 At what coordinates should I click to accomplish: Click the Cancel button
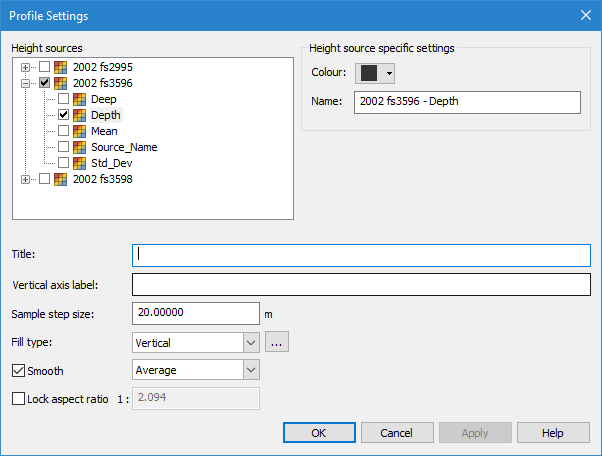pyautogui.click(x=395, y=433)
